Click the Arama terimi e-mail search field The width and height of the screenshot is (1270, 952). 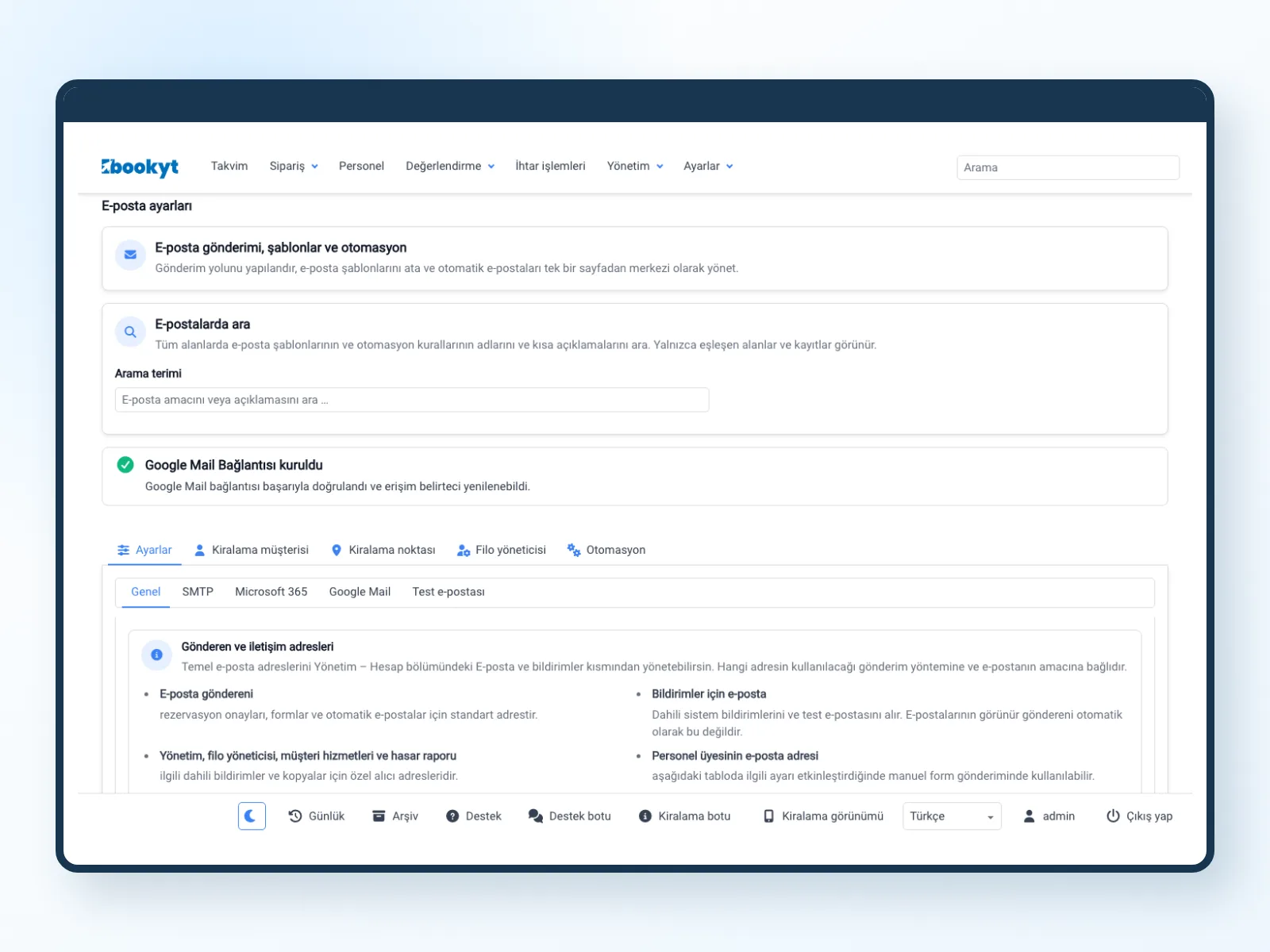click(x=412, y=400)
